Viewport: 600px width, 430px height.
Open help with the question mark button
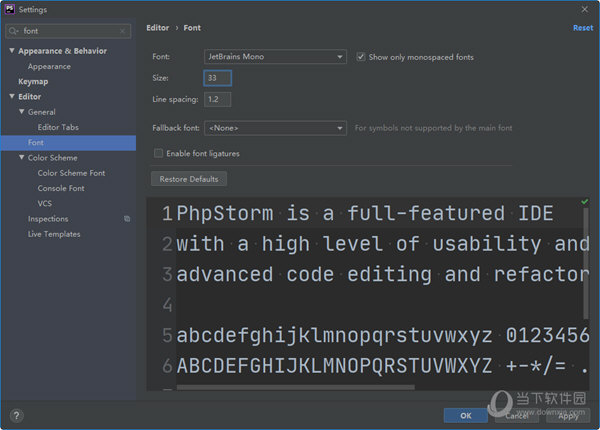click(16, 415)
